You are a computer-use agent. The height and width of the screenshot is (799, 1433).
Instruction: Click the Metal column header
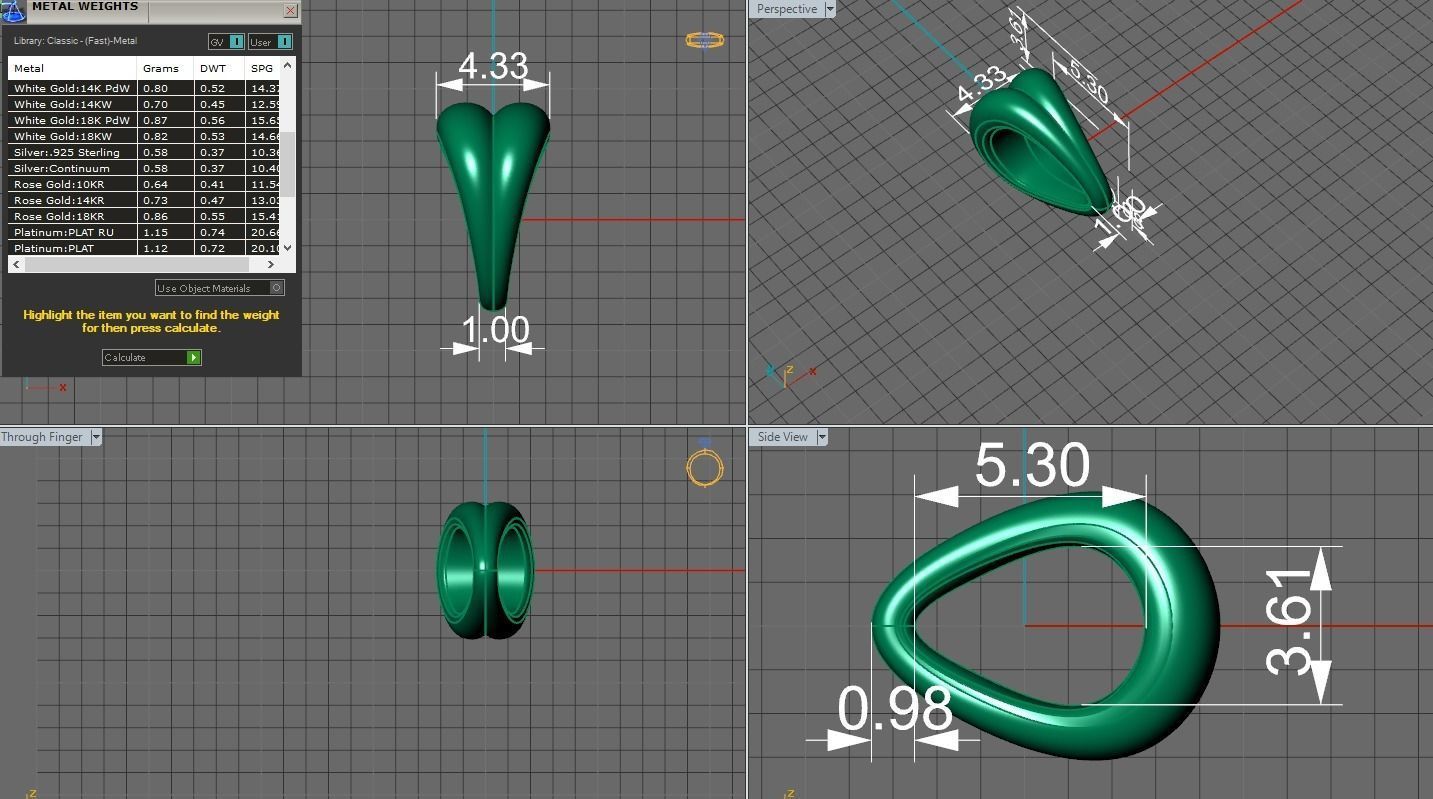pyautogui.click(x=72, y=68)
